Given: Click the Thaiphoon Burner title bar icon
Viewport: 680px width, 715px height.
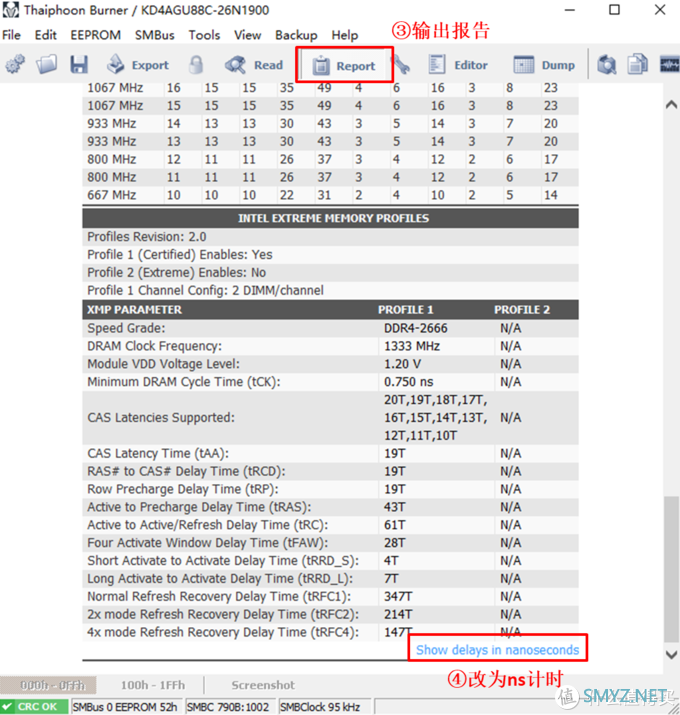Looking at the screenshot, I should (10, 10).
